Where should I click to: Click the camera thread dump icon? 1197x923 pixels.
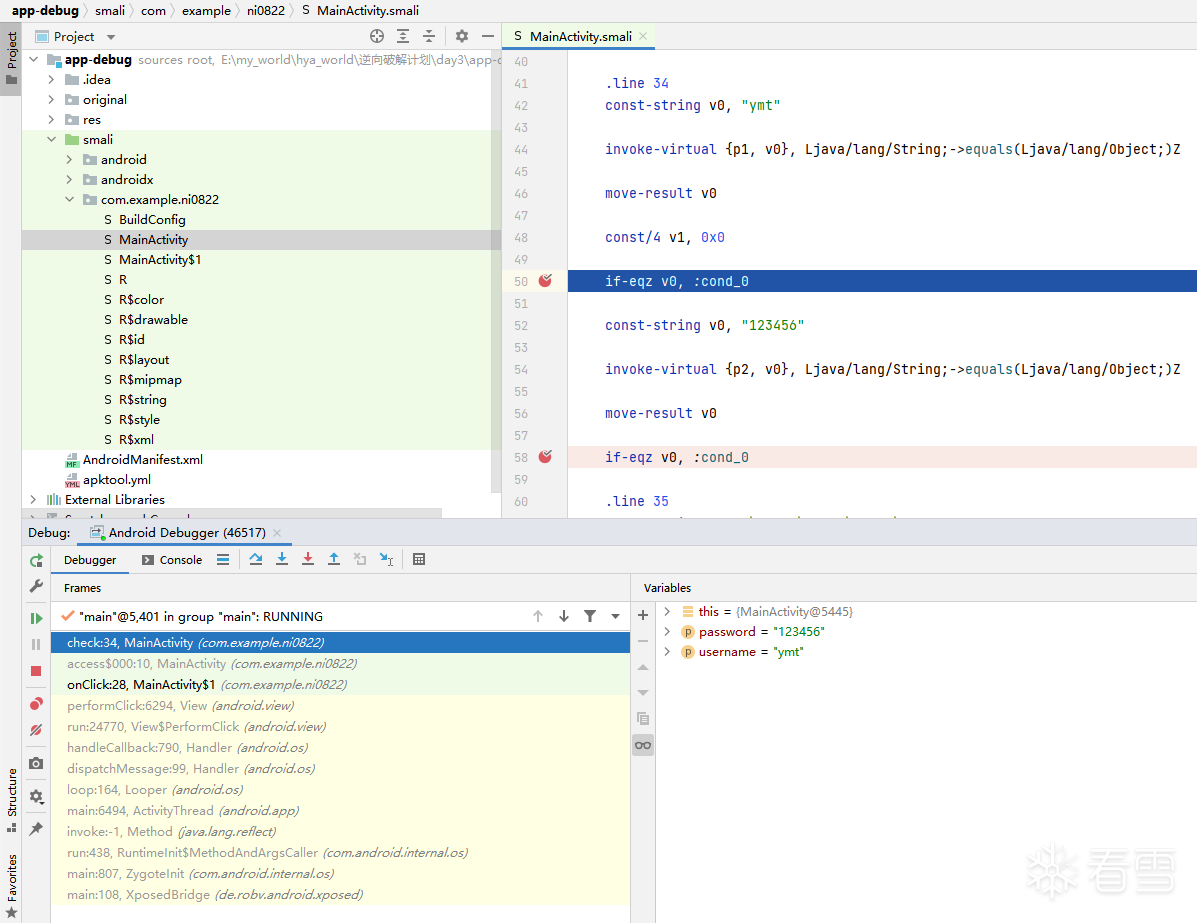(x=36, y=763)
